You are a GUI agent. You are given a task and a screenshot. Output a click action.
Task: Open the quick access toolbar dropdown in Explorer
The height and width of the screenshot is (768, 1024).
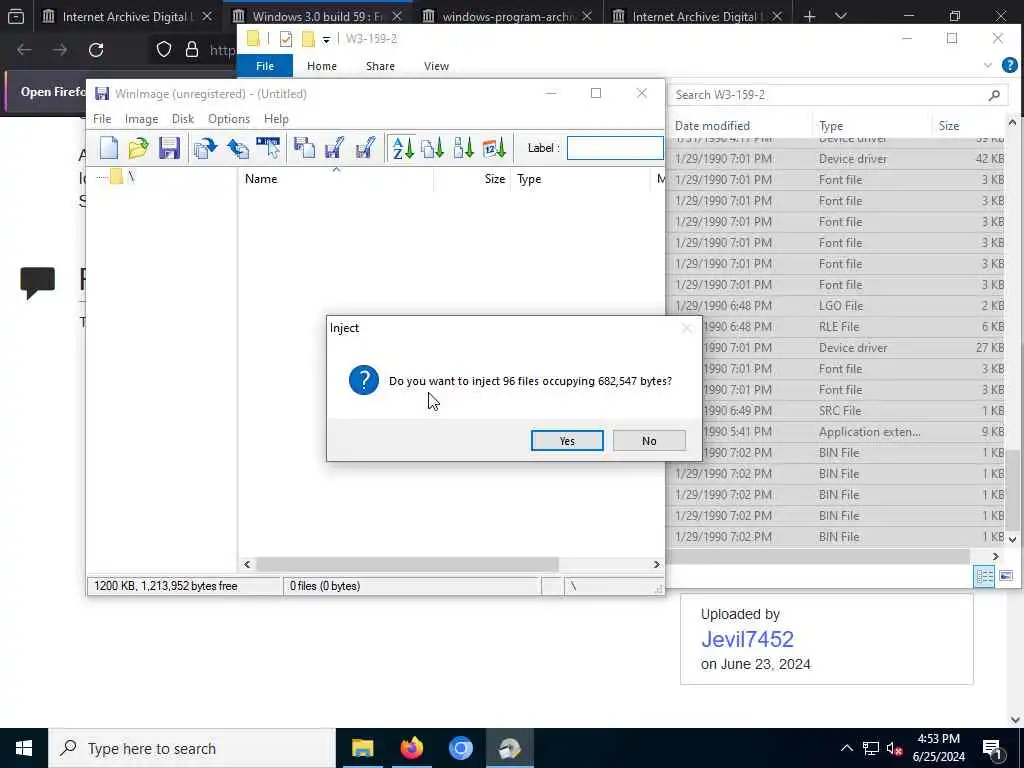coord(326,40)
